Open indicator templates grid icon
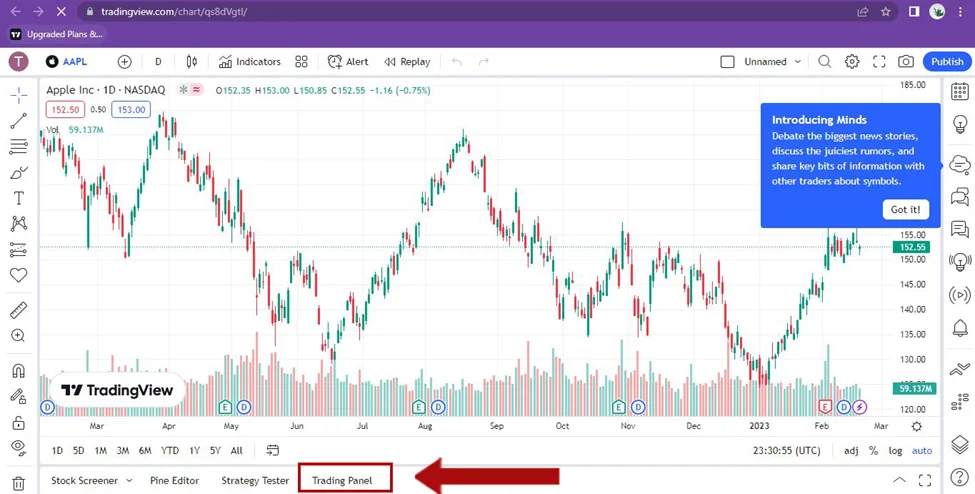Viewport: 975px width, 494px height. click(x=302, y=62)
